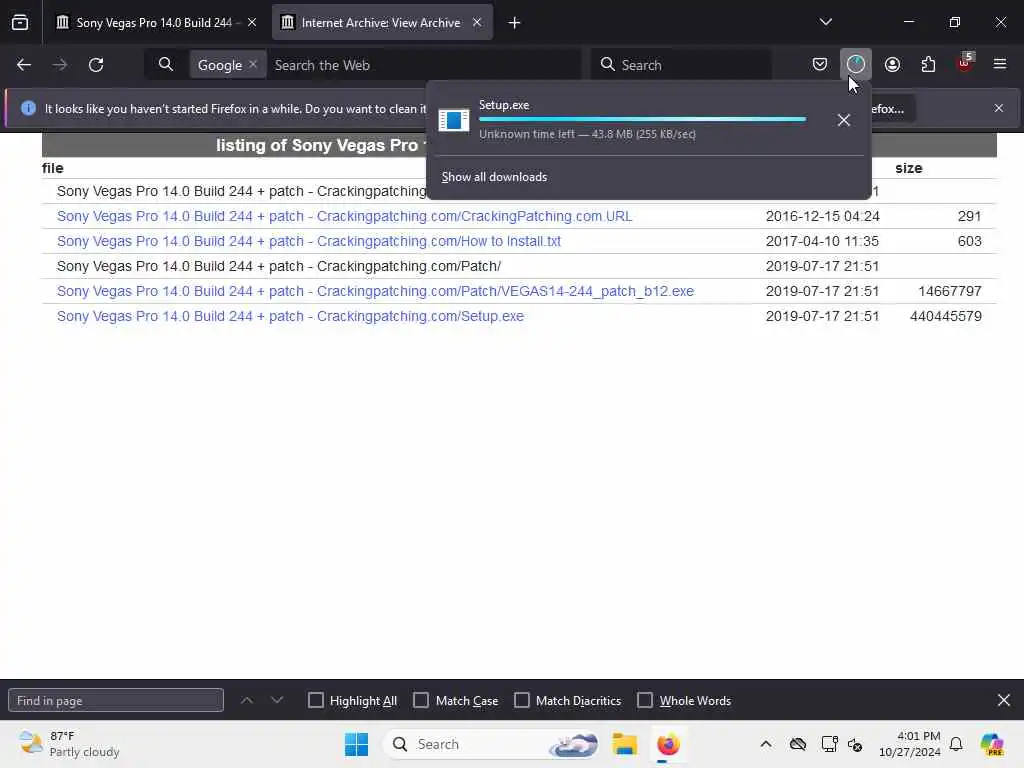Viewport: 1024px width, 768px height.
Task: Go to next find match arrow
Action: click(277, 700)
